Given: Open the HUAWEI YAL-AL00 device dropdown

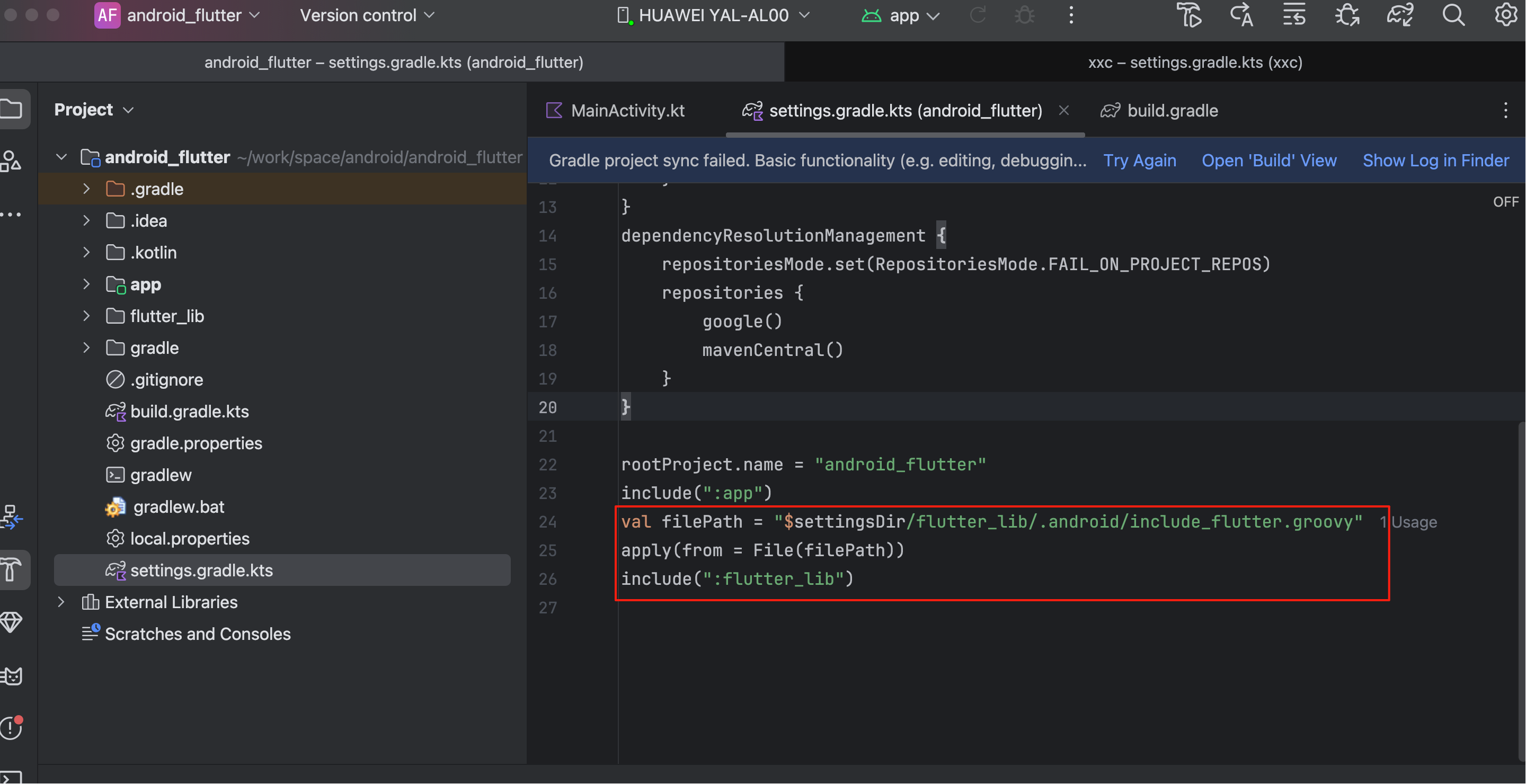Looking at the screenshot, I should click(x=713, y=15).
